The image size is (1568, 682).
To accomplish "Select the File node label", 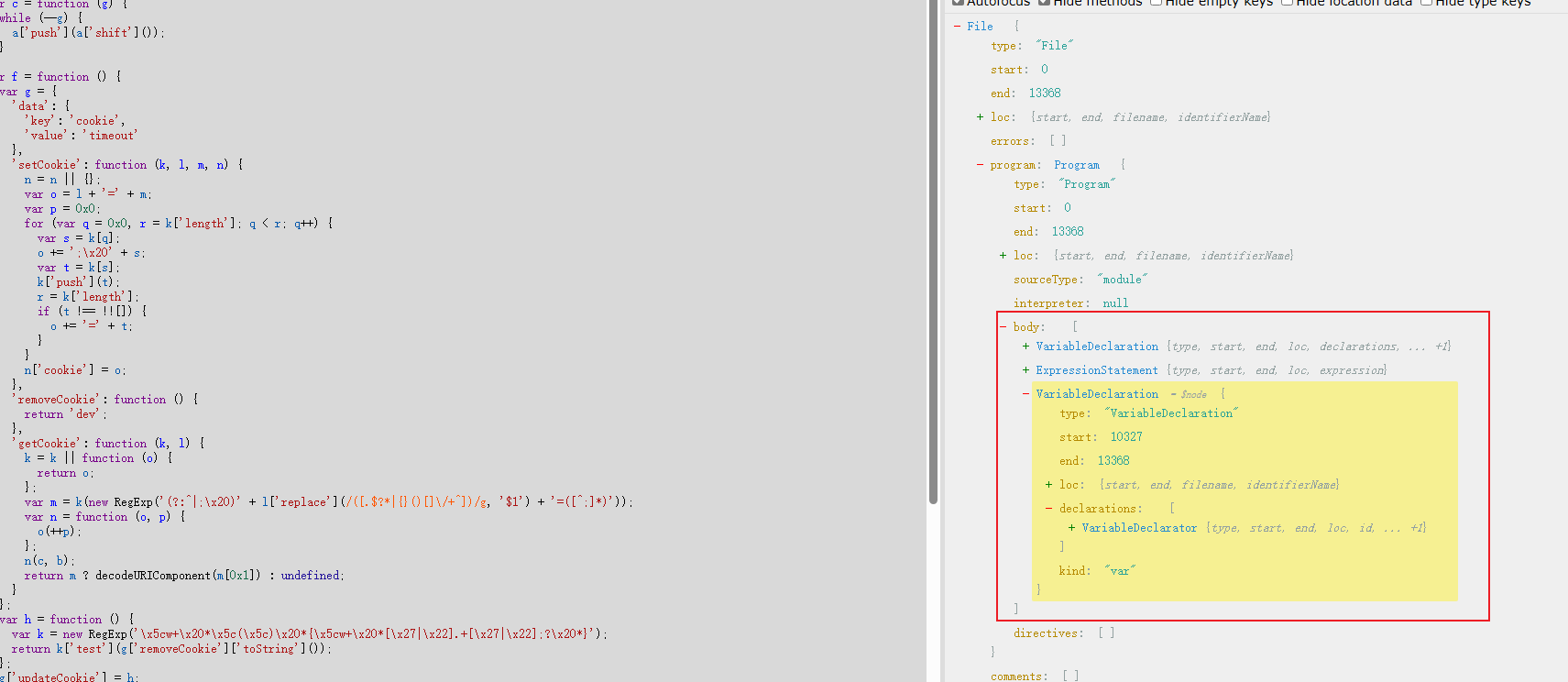I will coord(980,27).
